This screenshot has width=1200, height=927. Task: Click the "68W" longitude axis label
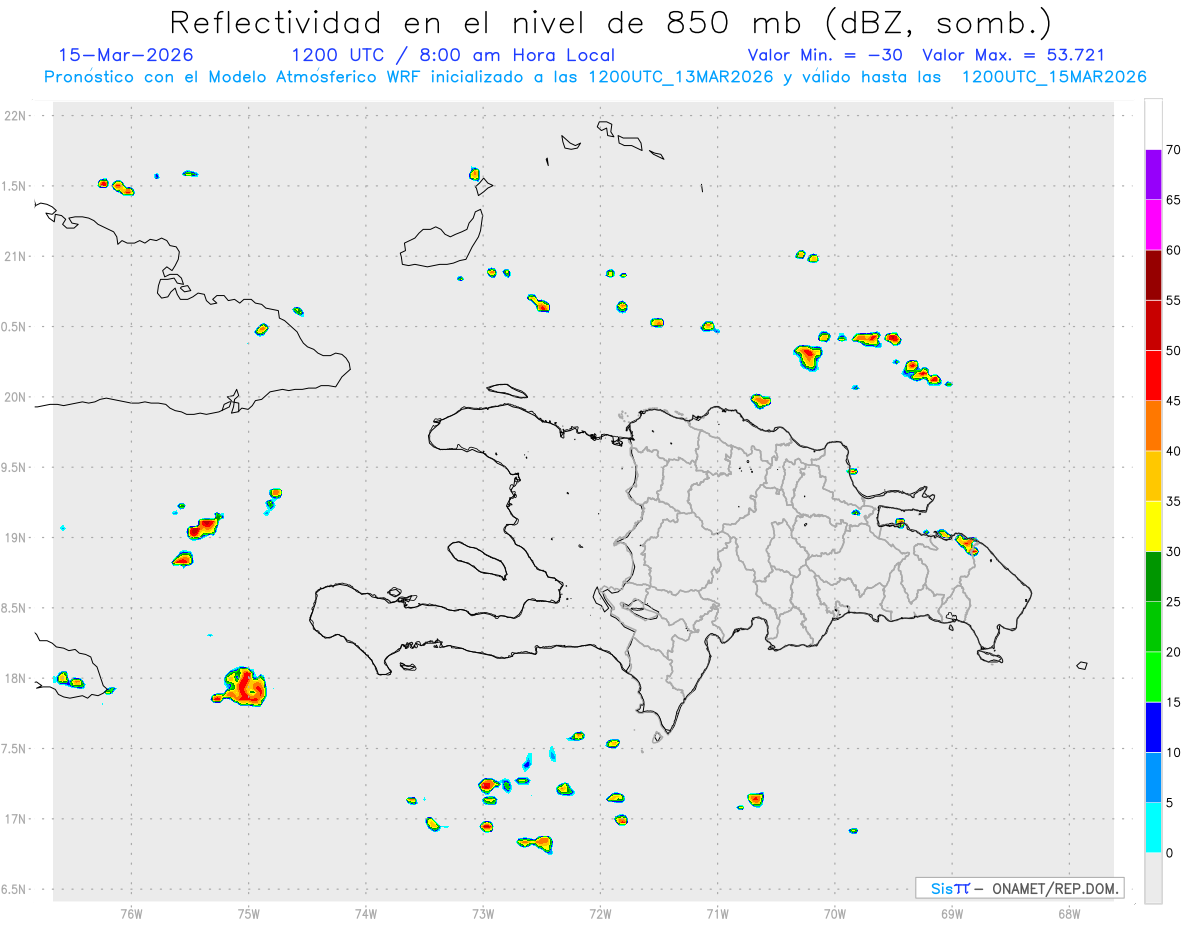1069,913
